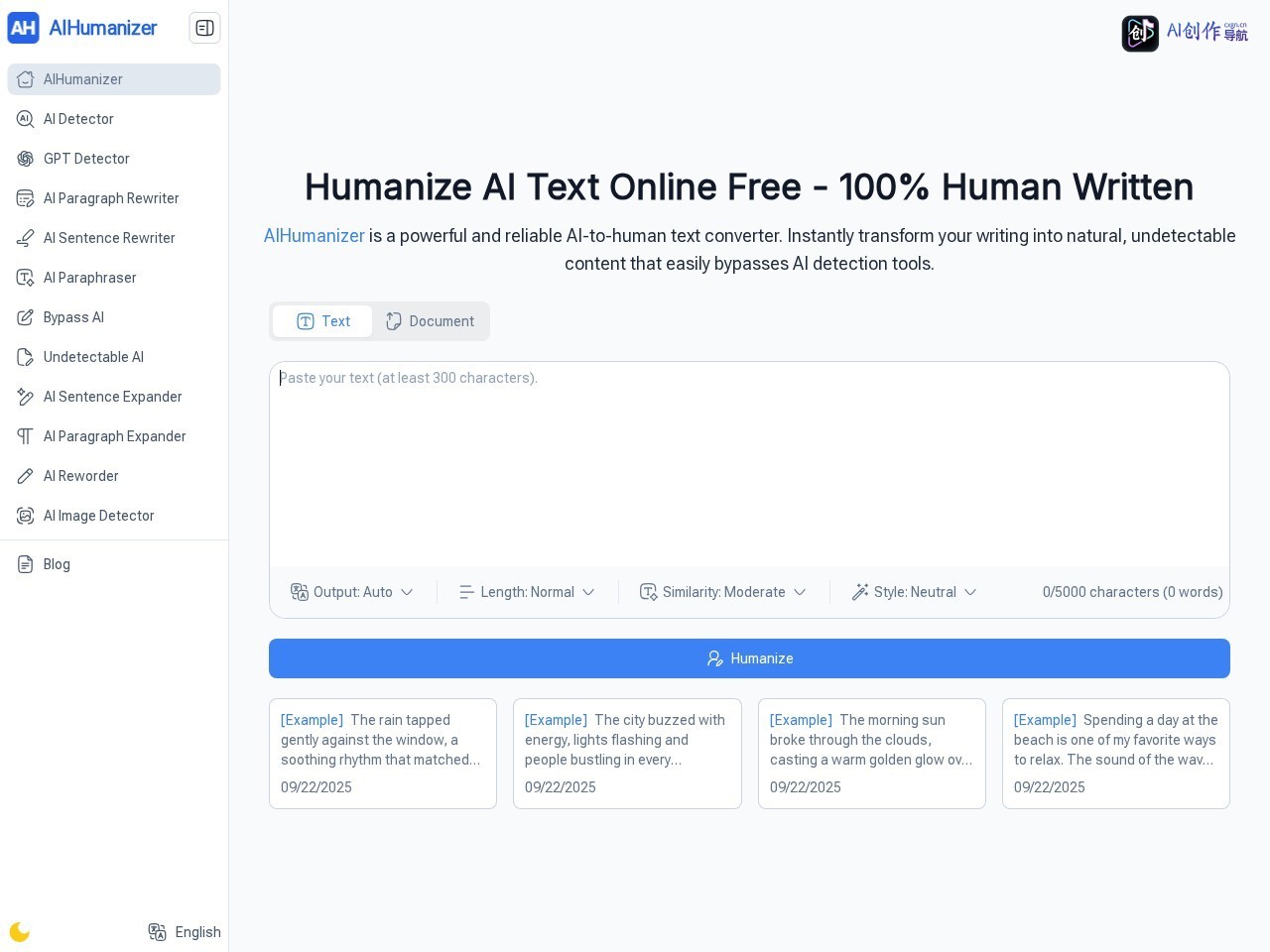1270x952 pixels.
Task: Select the morning sun example card
Action: coord(872,754)
